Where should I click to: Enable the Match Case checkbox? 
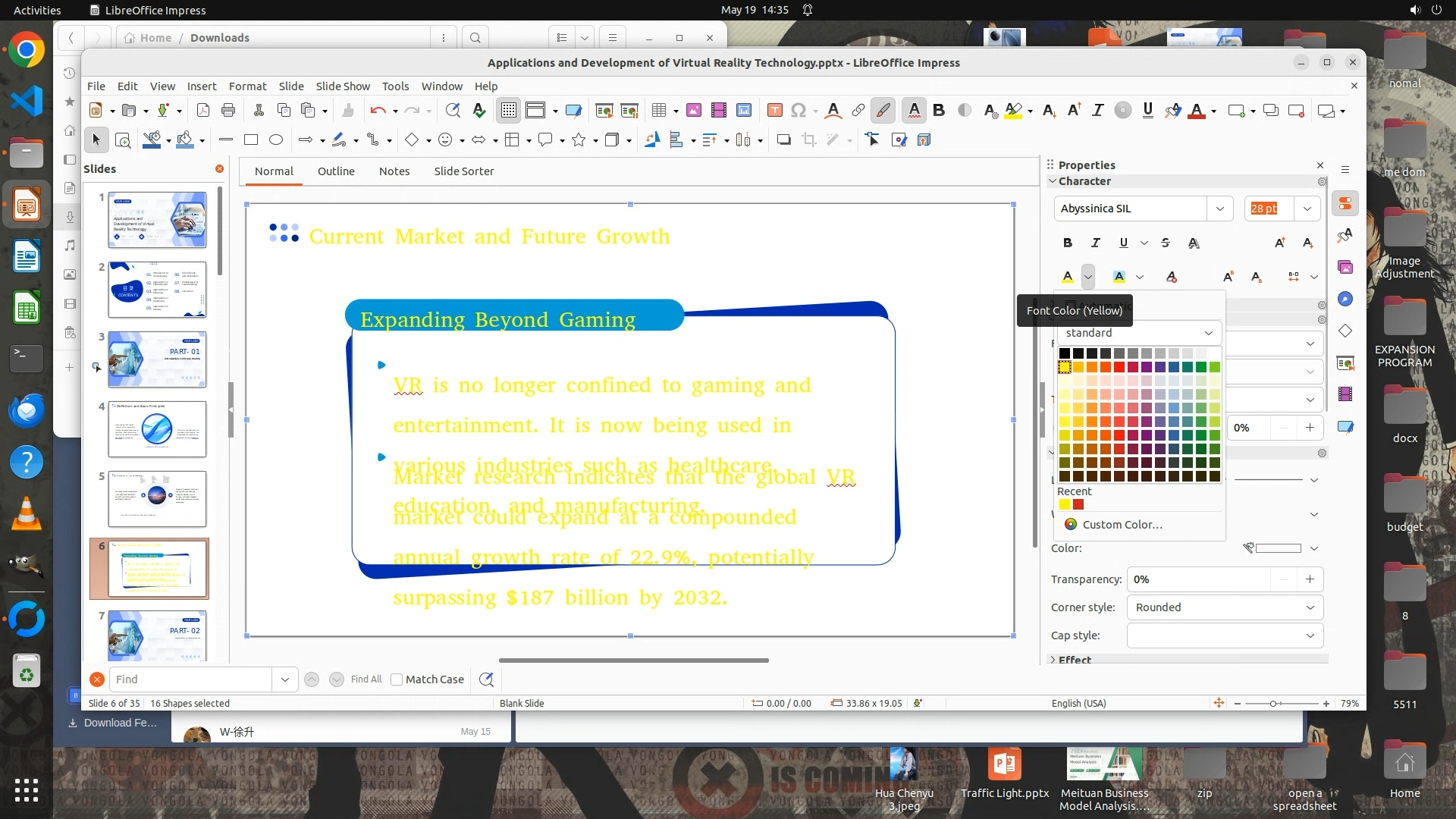[x=397, y=679]
